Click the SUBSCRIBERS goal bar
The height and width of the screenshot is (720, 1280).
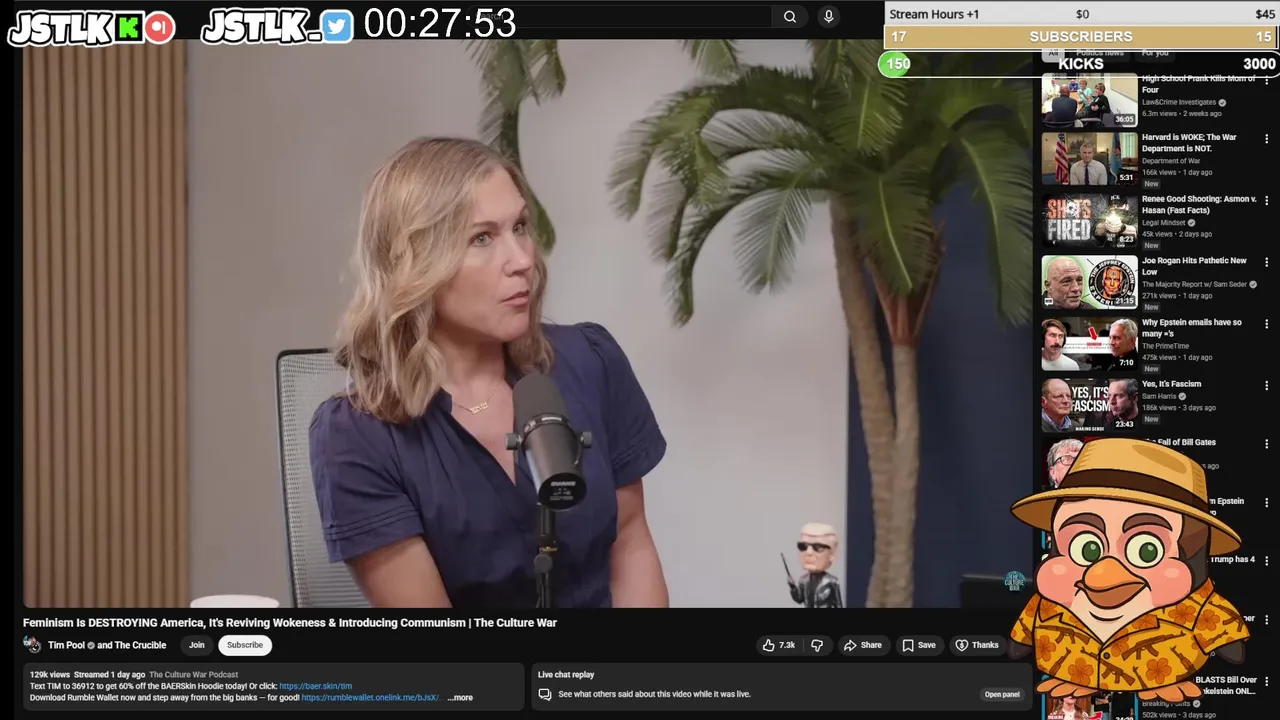tap(1081, 37)
